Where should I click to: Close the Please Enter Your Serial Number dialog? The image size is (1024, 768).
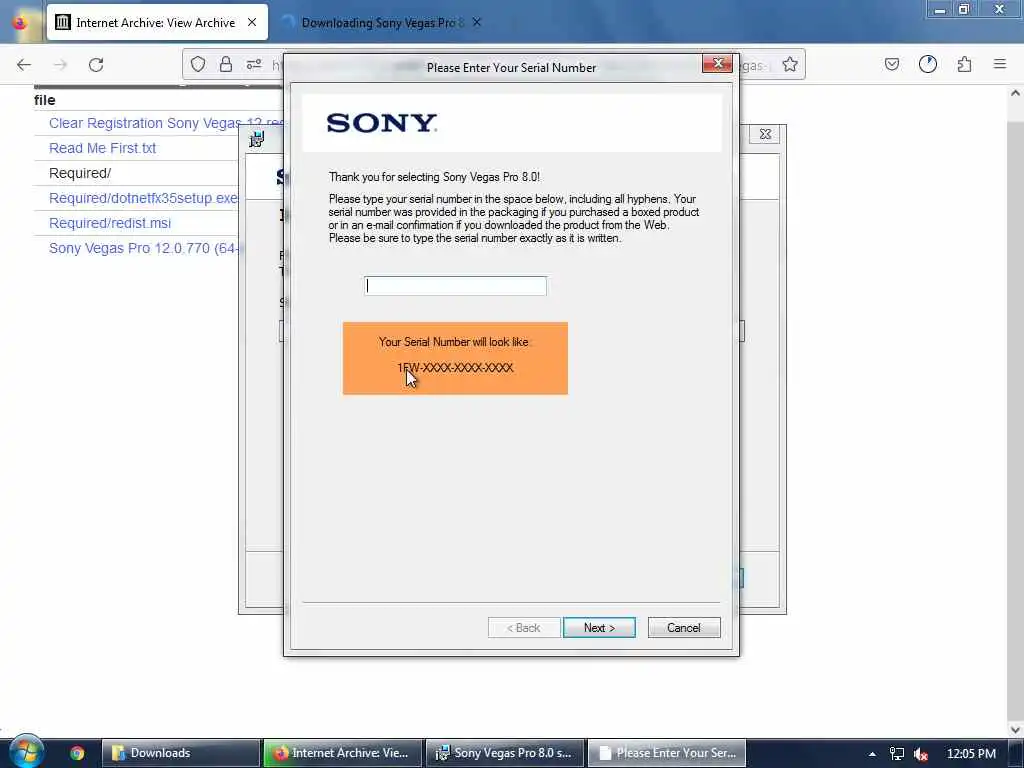pyautogui.click(x=717, y=63)
